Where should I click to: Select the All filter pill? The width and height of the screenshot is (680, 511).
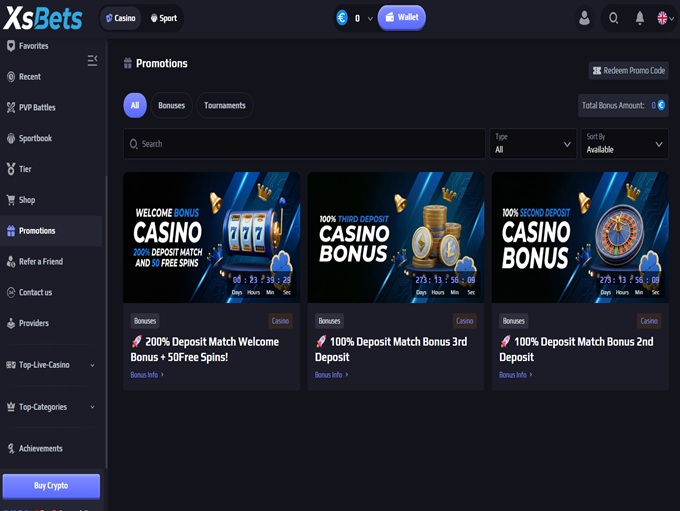pos(135,105)
